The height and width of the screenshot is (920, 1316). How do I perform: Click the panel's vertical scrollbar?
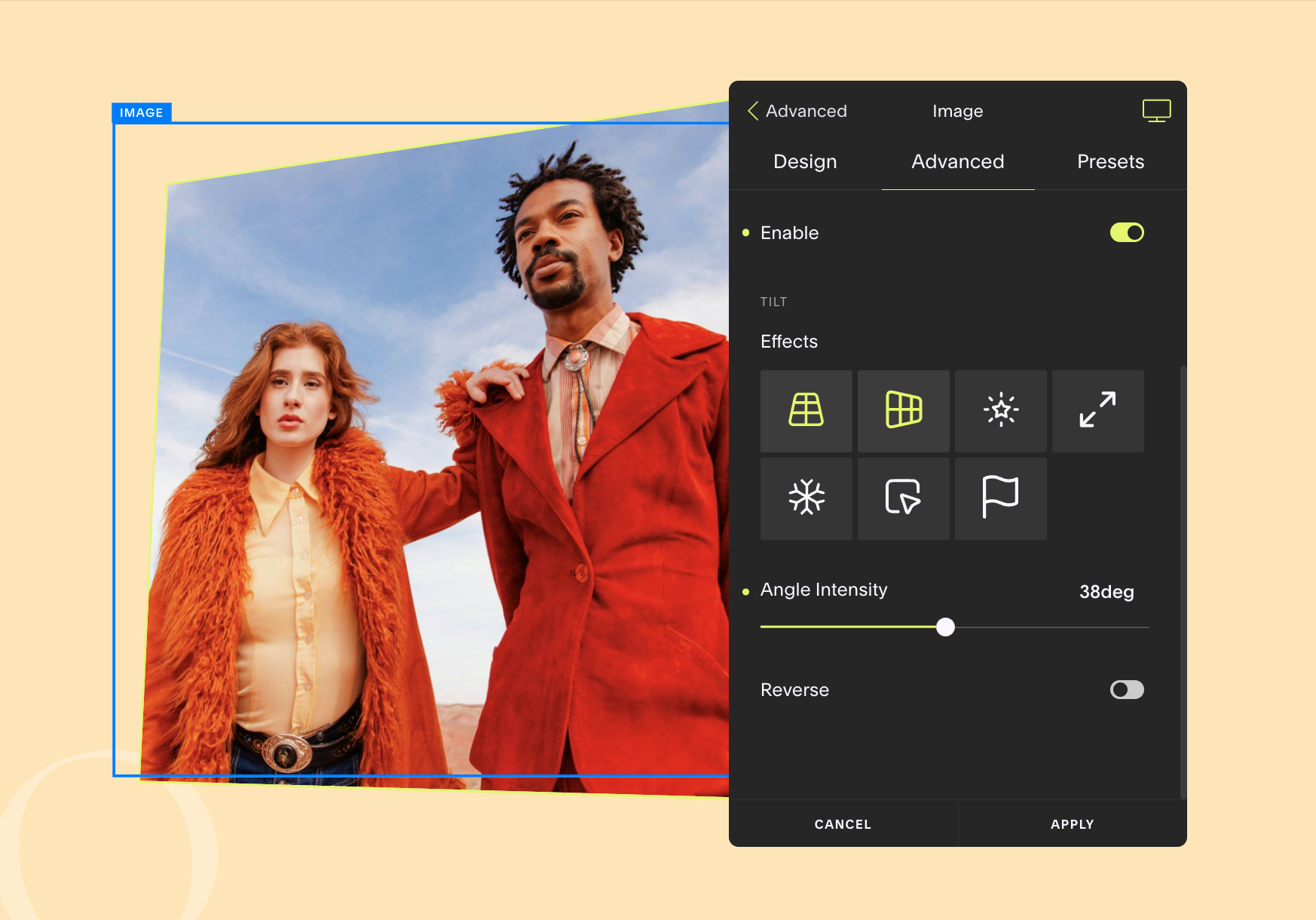click(1183, 582)
